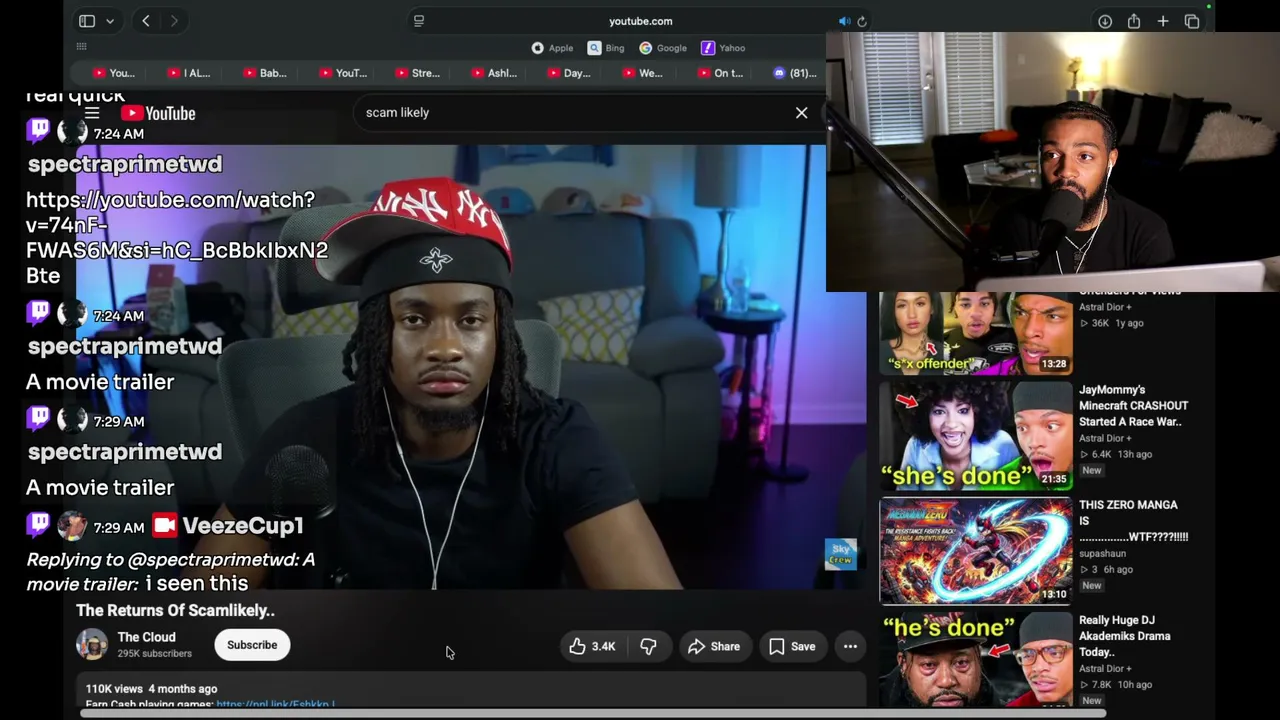Open "JayMommy's Minecraft CRASHOUT" video title
Screen dimensions: 1280x720
1134,406
